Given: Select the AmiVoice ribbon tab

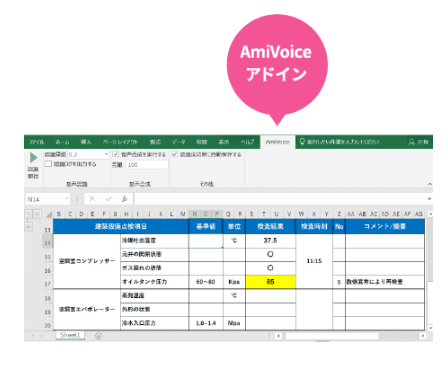Looking at the screenshot, I should coord(277,142).
